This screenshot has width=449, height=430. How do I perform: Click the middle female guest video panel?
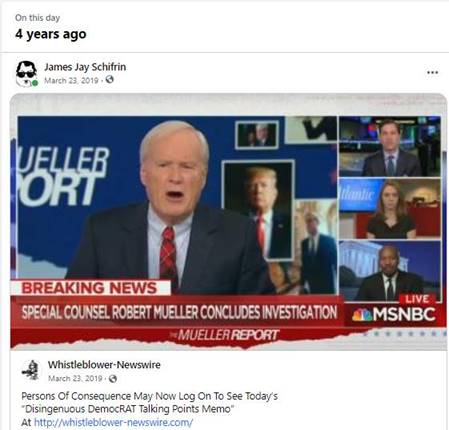390,209
